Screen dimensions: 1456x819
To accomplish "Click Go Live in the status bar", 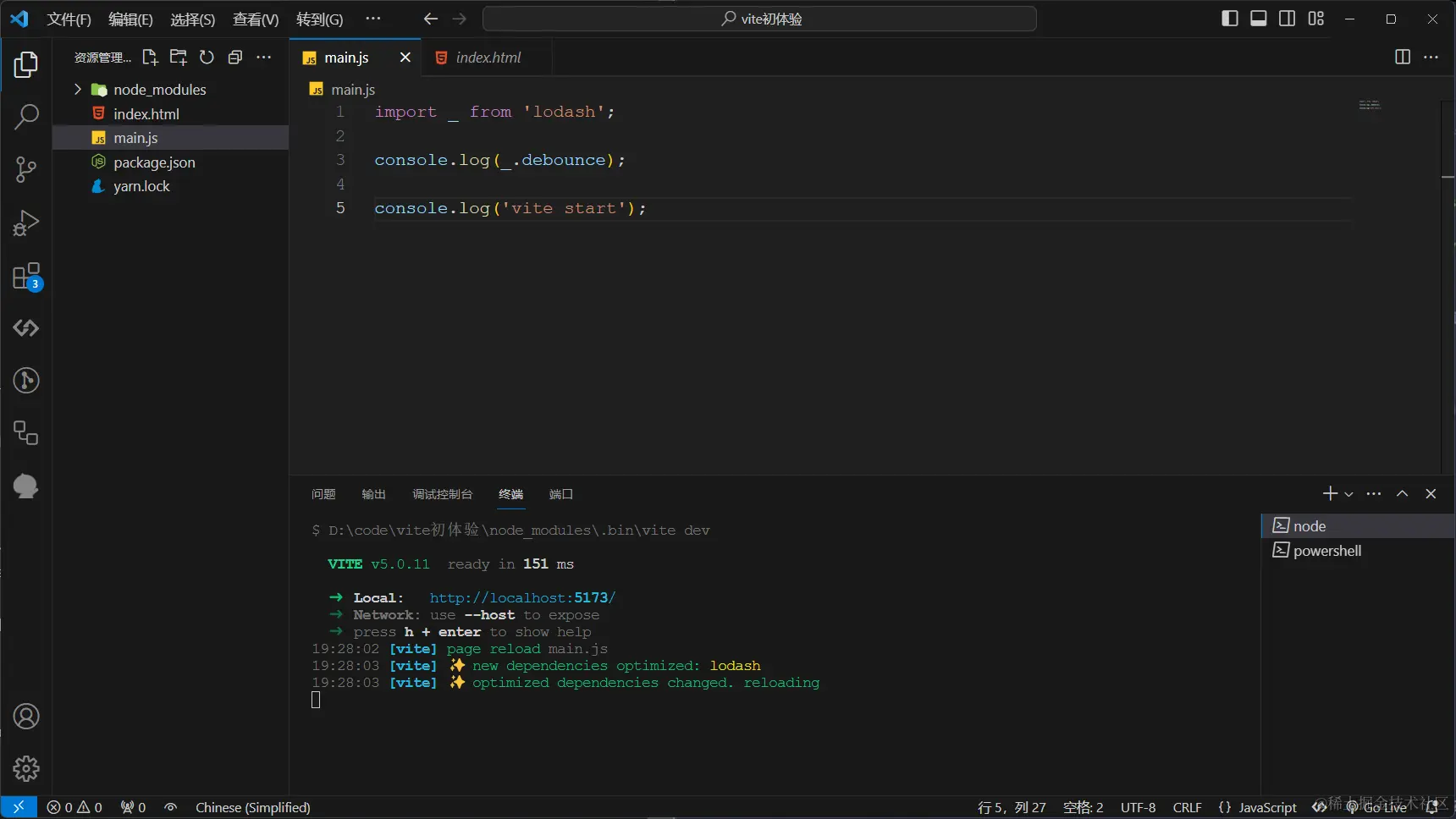I will [x=1376, y=807].
